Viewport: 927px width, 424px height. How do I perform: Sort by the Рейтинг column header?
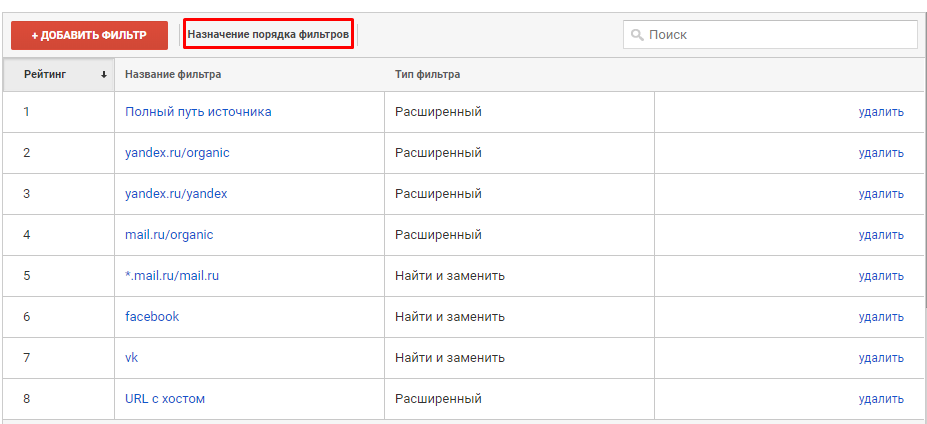click(x=59, y=75)
